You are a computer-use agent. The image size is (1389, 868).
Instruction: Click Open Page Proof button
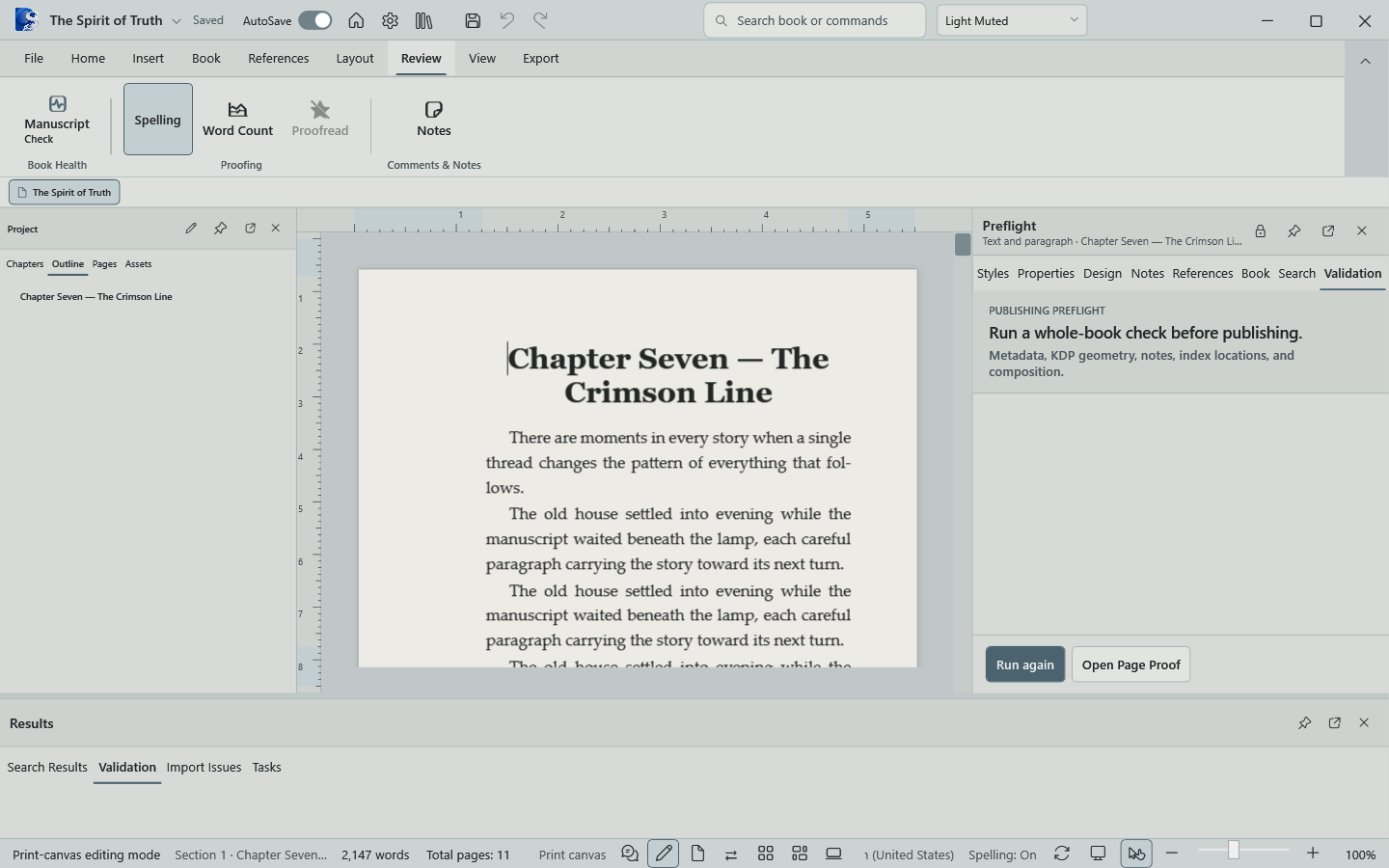coord(1131,665)
